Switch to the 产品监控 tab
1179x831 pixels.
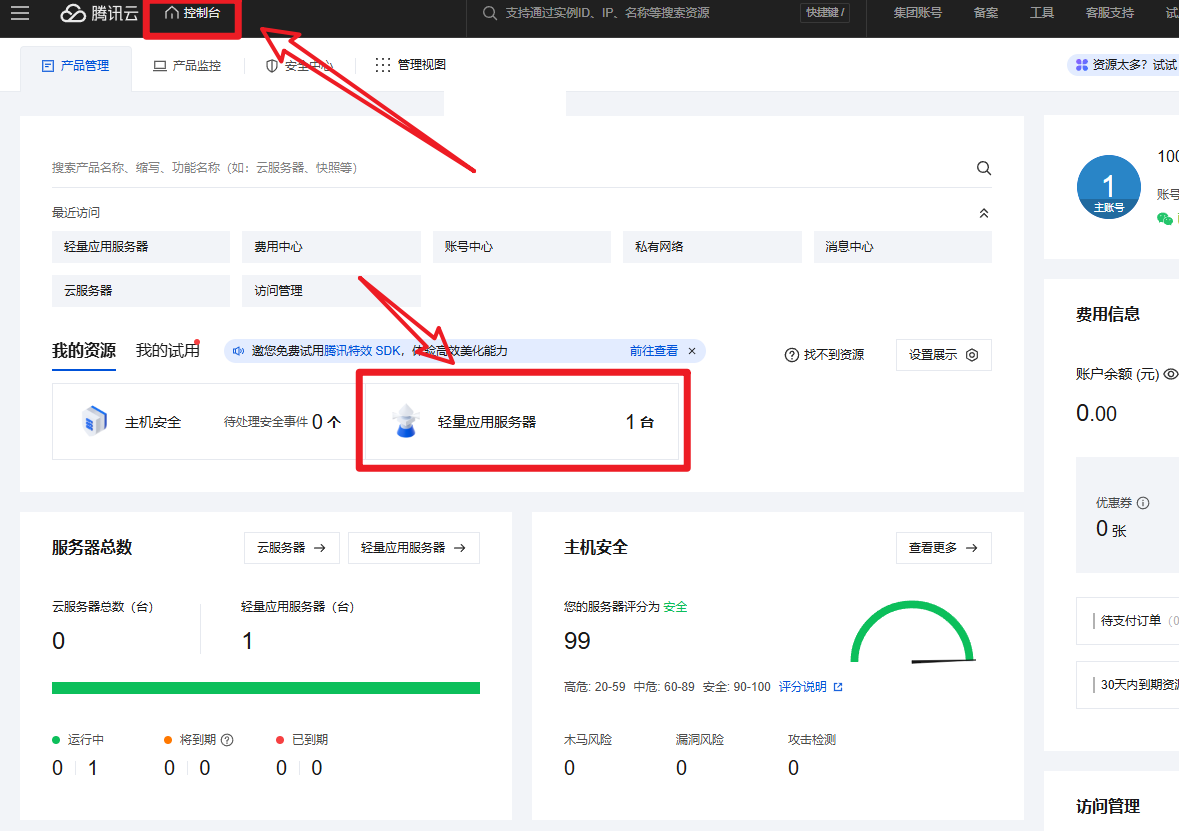[187, 66]
